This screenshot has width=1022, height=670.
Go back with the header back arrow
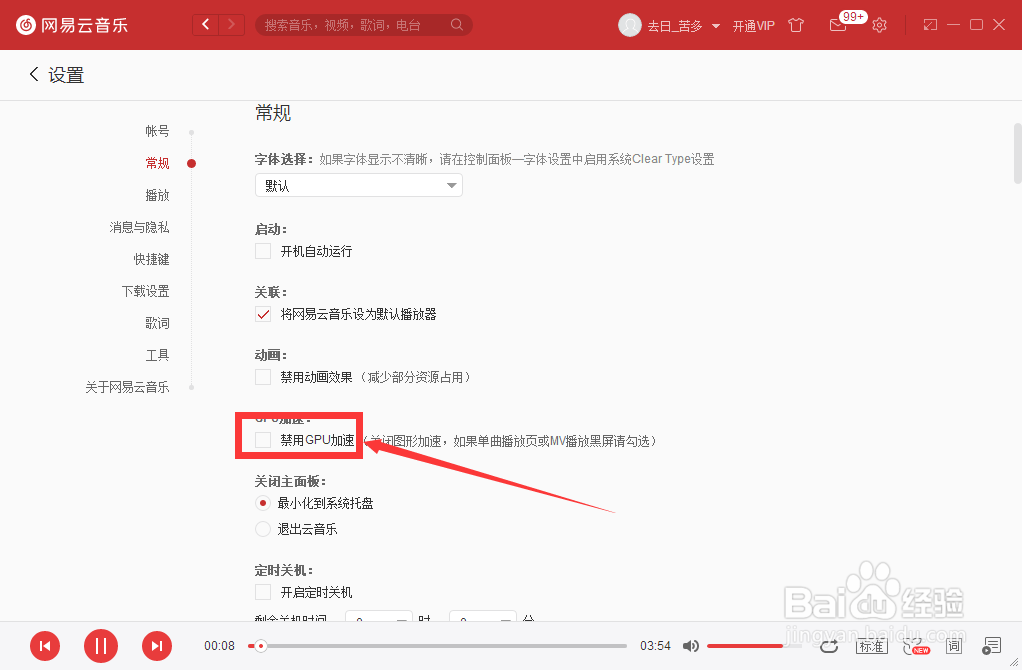(x=205, y=25)
